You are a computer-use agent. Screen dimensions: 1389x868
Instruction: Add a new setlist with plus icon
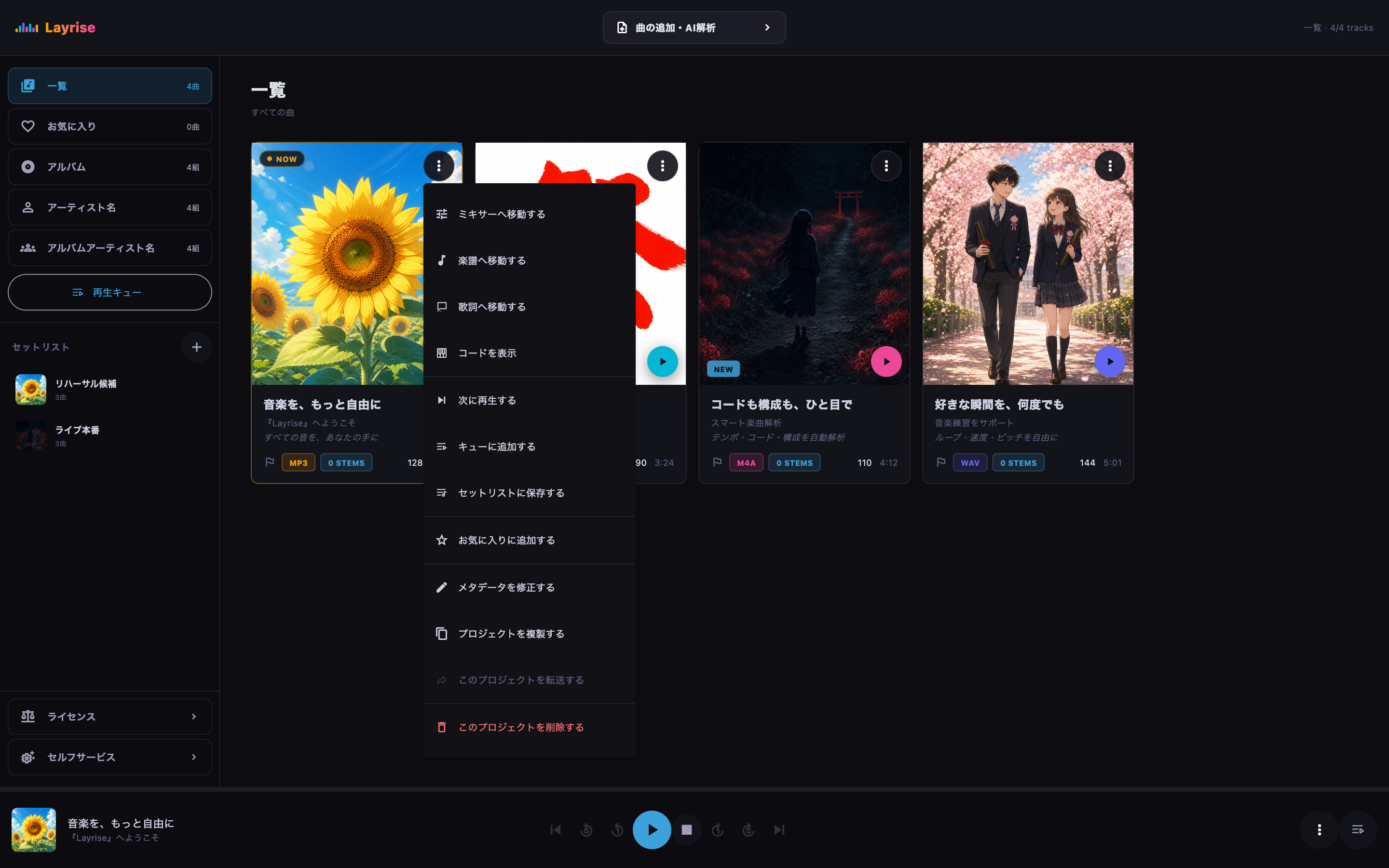196,347
